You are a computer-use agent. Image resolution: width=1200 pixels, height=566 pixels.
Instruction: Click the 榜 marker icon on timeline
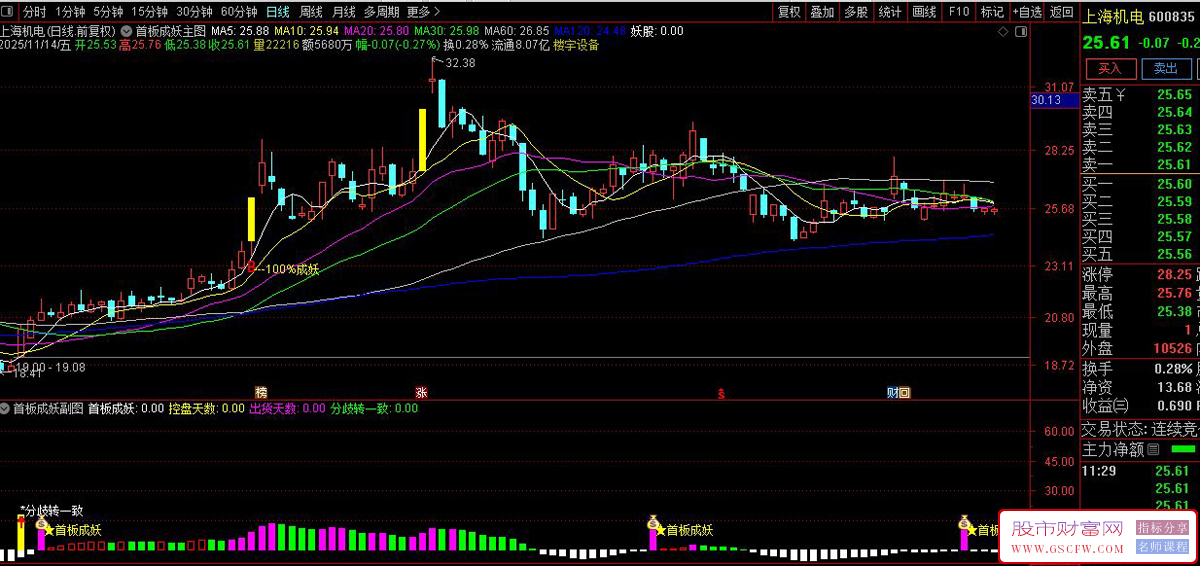pyautogui.click(x=261, y=392)
